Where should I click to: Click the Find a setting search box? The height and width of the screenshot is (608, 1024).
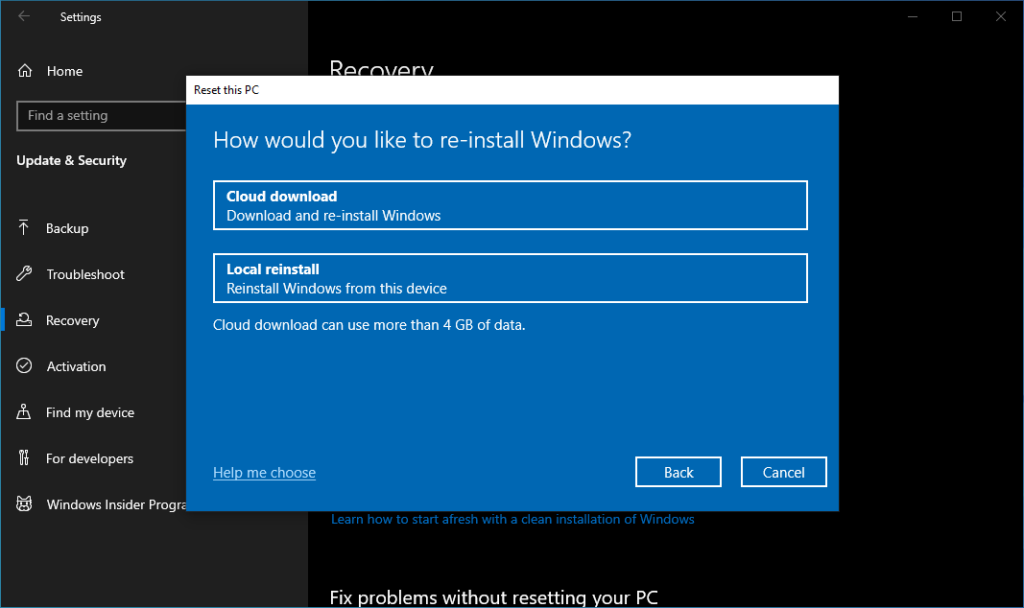pos(100,116)
